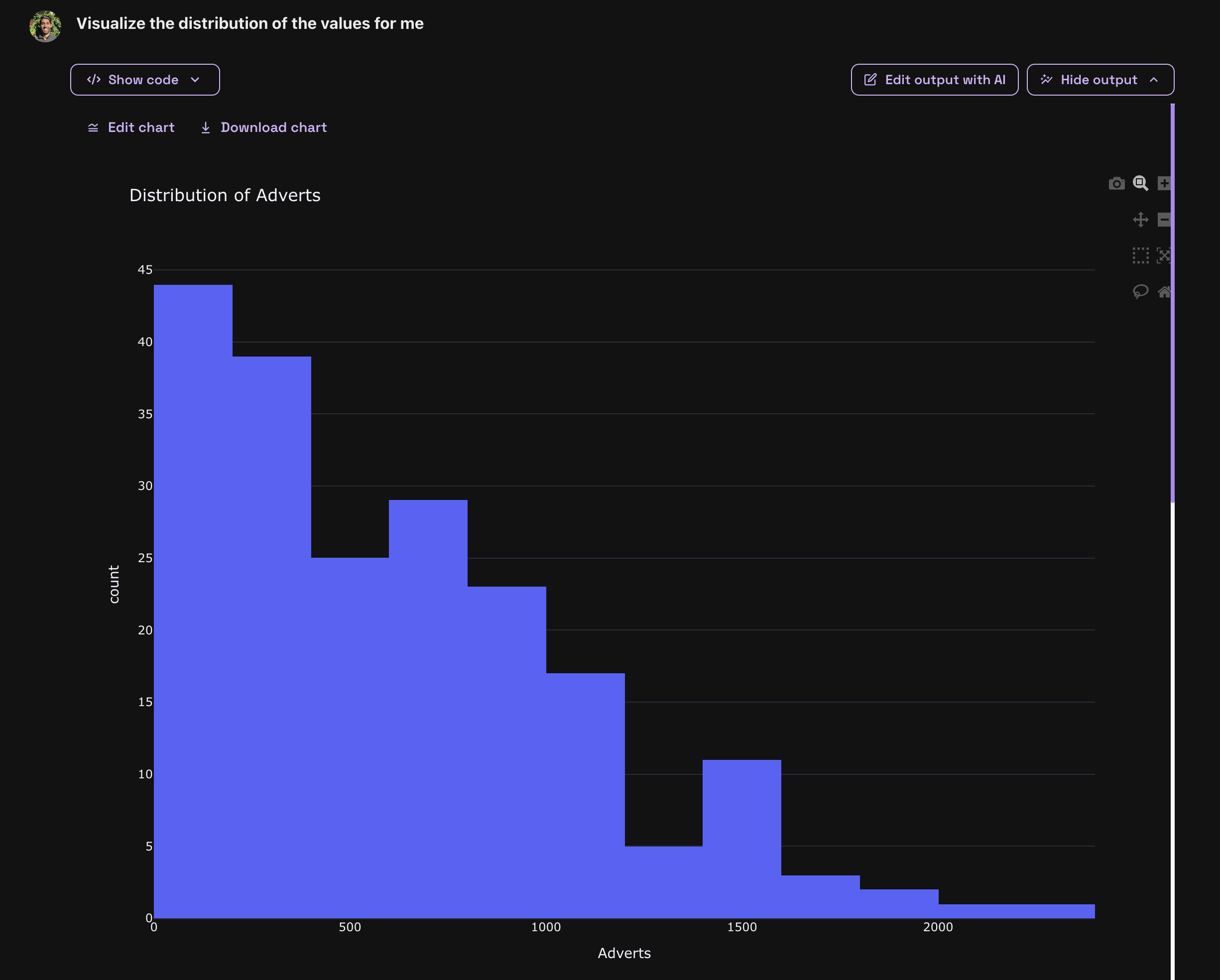1220x980 pixels.
Task: Click the code brackets icon in Show code
Action: pyautogui.click(x=94, y=80)
